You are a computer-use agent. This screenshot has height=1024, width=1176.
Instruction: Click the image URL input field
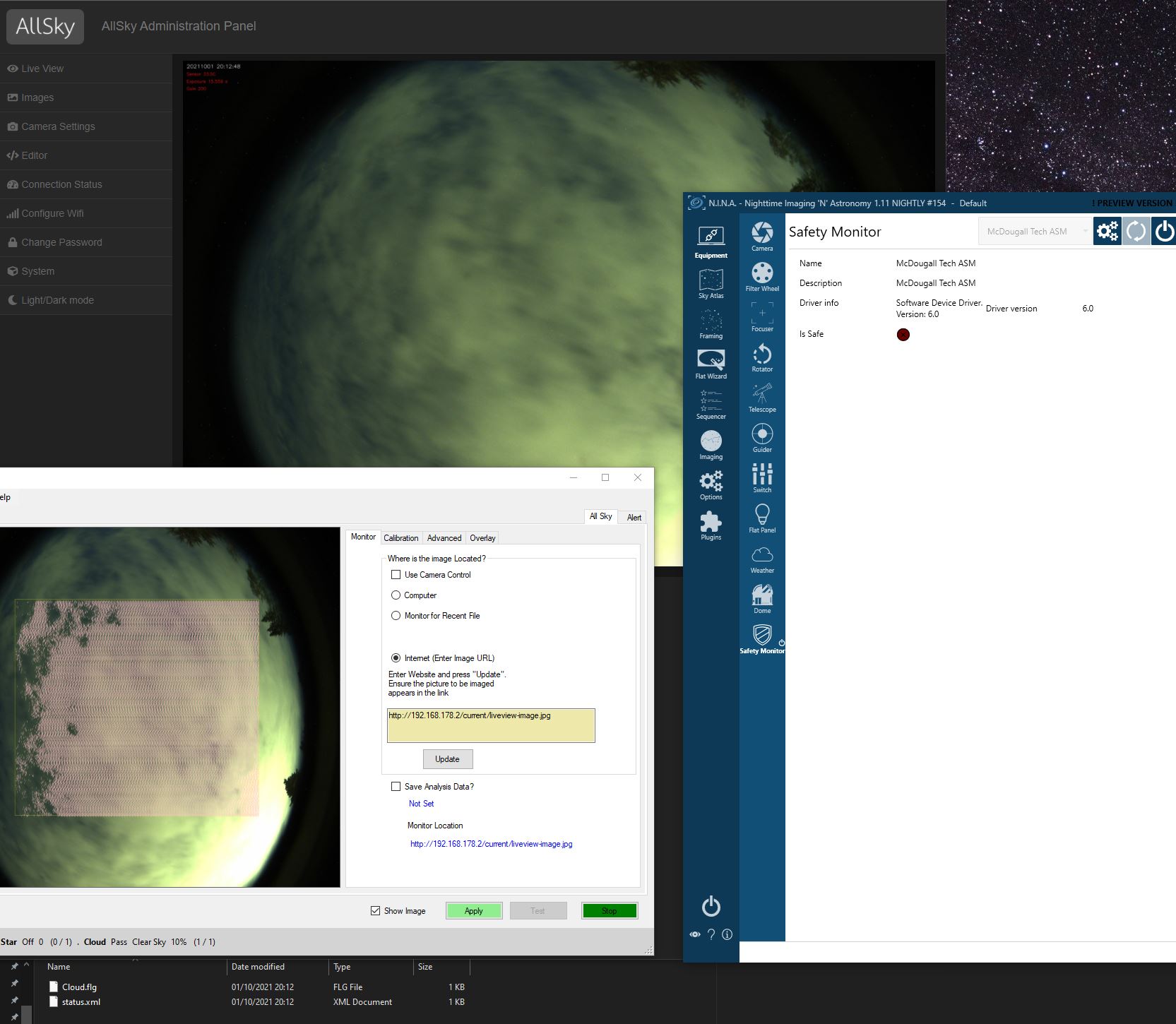pyautogui.click(x=491, y=725)
